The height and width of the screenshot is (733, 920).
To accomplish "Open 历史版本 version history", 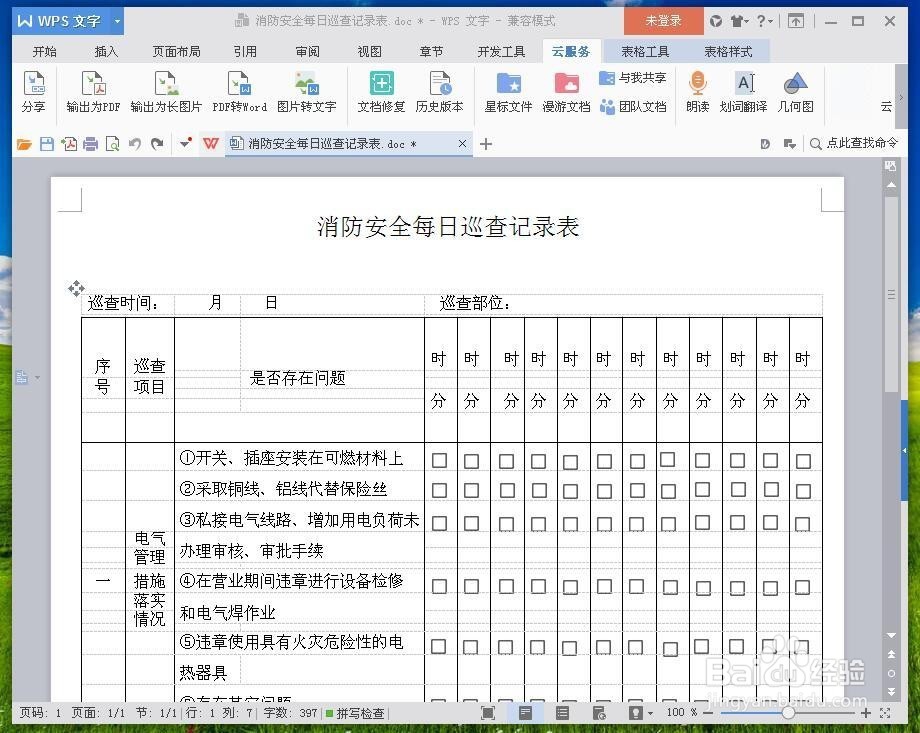I will coord(439,91).
